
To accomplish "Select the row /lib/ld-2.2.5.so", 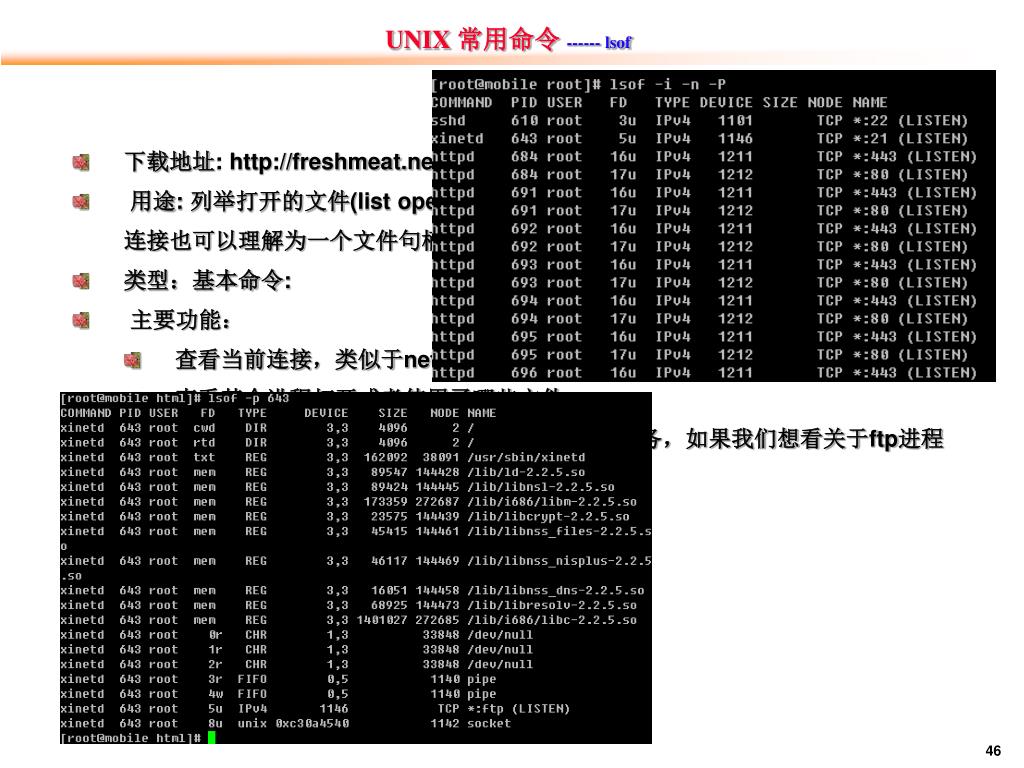I will coord(323,472).
